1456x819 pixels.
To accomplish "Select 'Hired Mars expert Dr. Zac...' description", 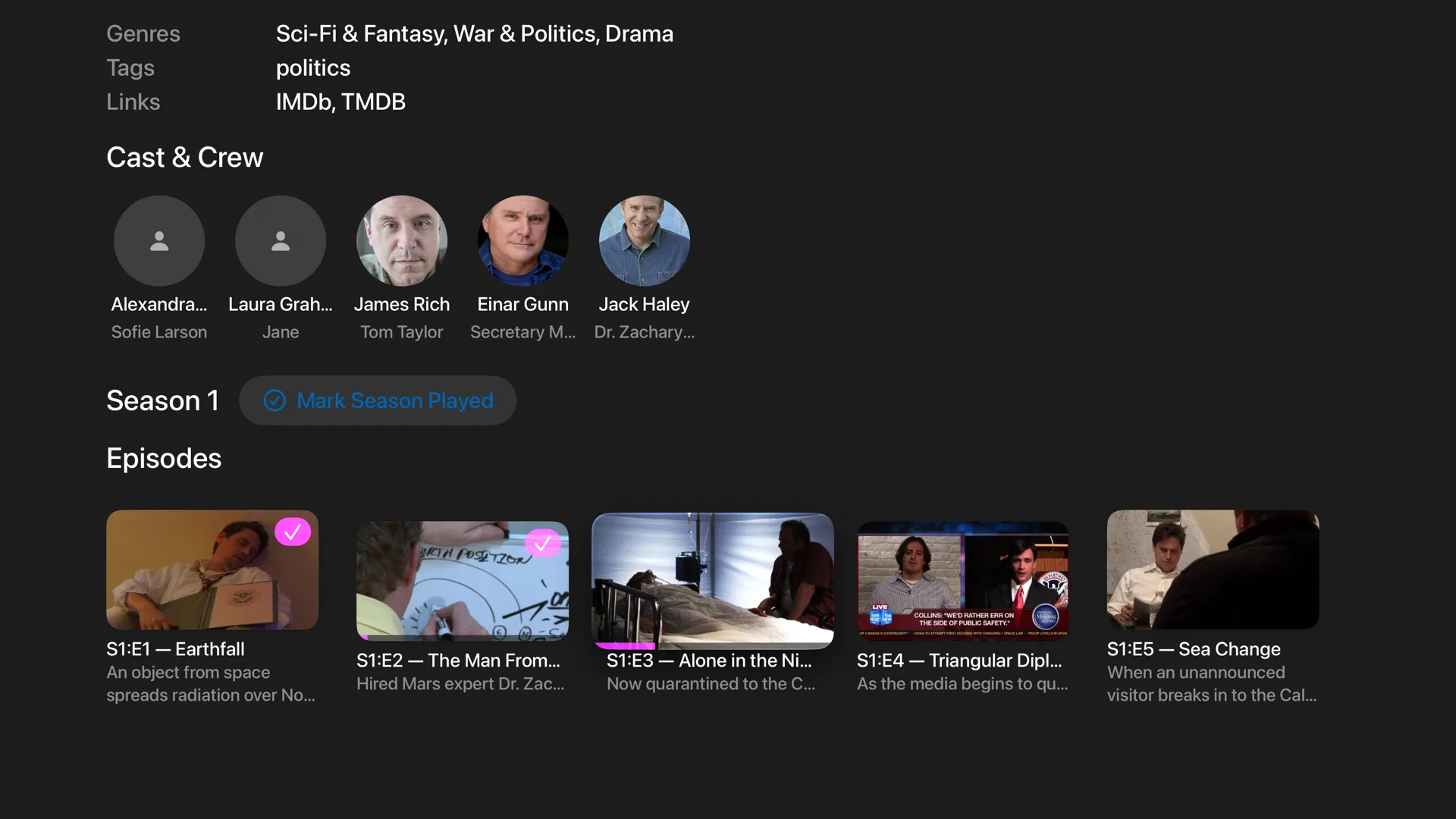I will point(460,684).
